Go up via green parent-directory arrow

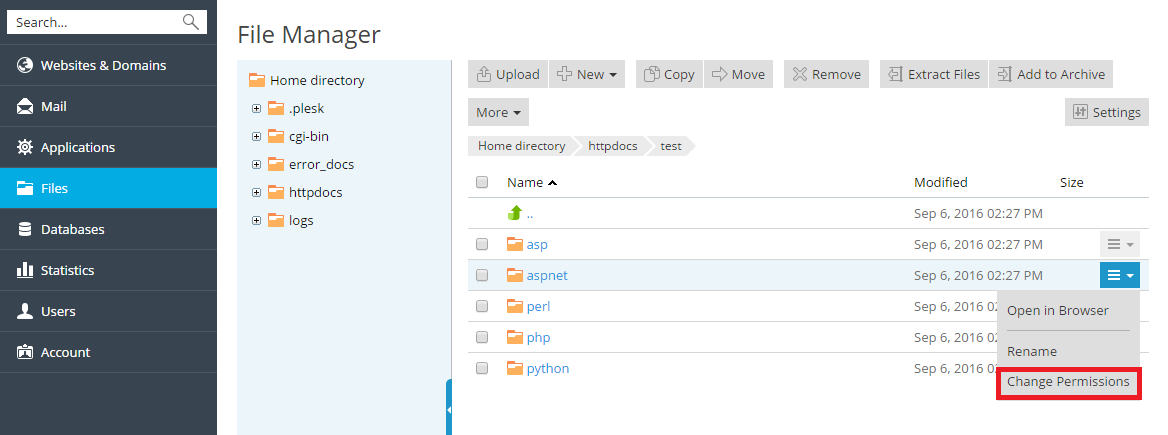(515, 213)
